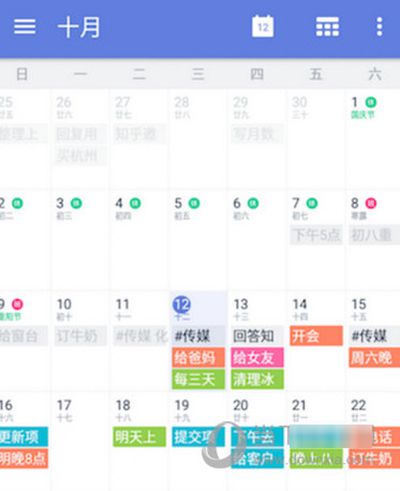Image resolution: width=400 pixels, height=491 pixels.
Task: Open the 回答知 task on the 13th
Action: [257, 336]
